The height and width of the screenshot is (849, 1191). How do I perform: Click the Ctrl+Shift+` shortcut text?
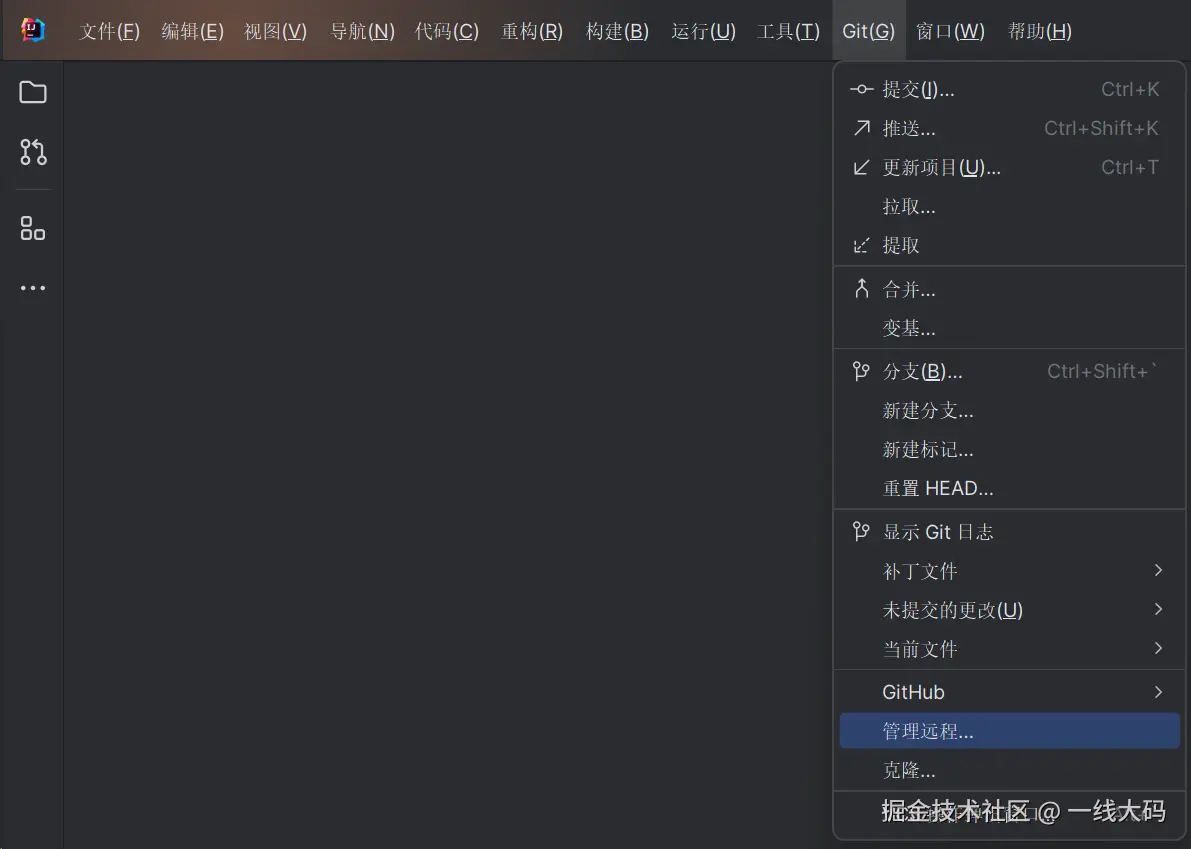[x=1102, y=371]
